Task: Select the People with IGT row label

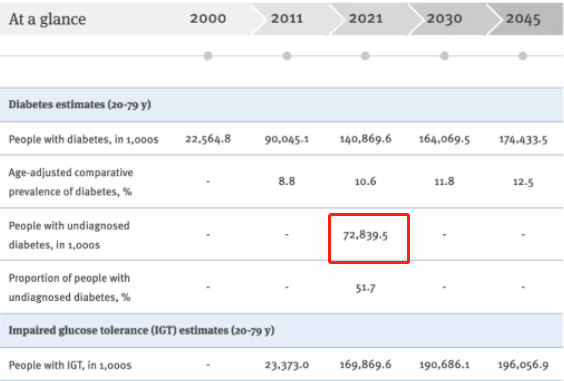Action: pyautogui.click(x=70, y=365)
